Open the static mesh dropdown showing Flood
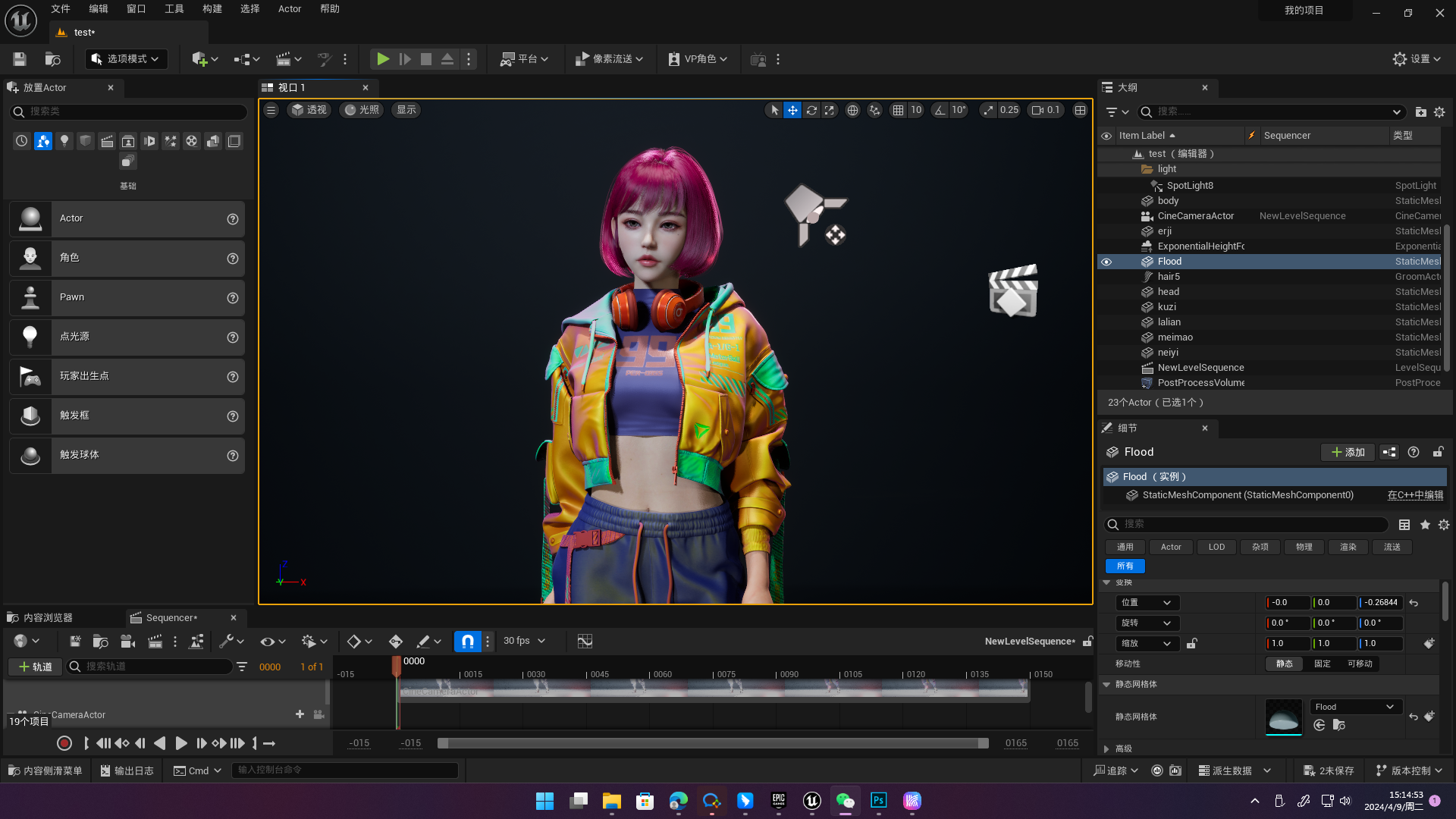Screen dimensions: 1456x819 (x=1355, y=706)
